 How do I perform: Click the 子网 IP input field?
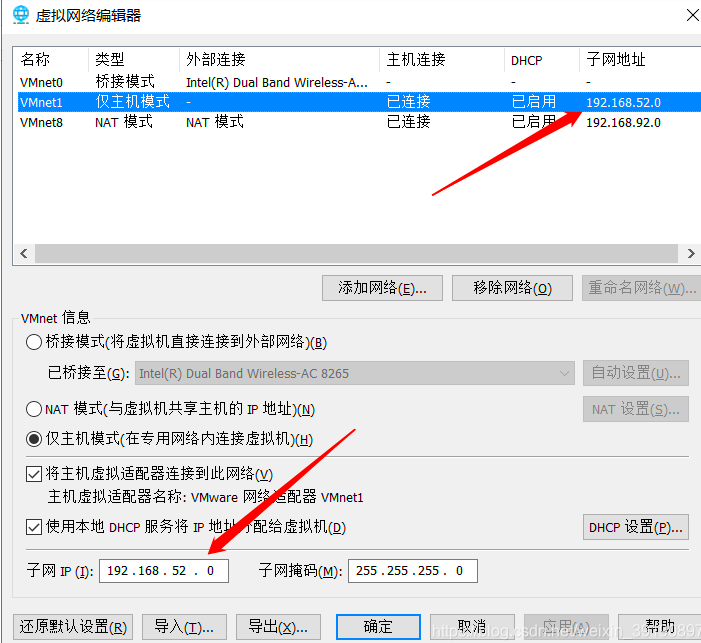click(x=164, y=571)
